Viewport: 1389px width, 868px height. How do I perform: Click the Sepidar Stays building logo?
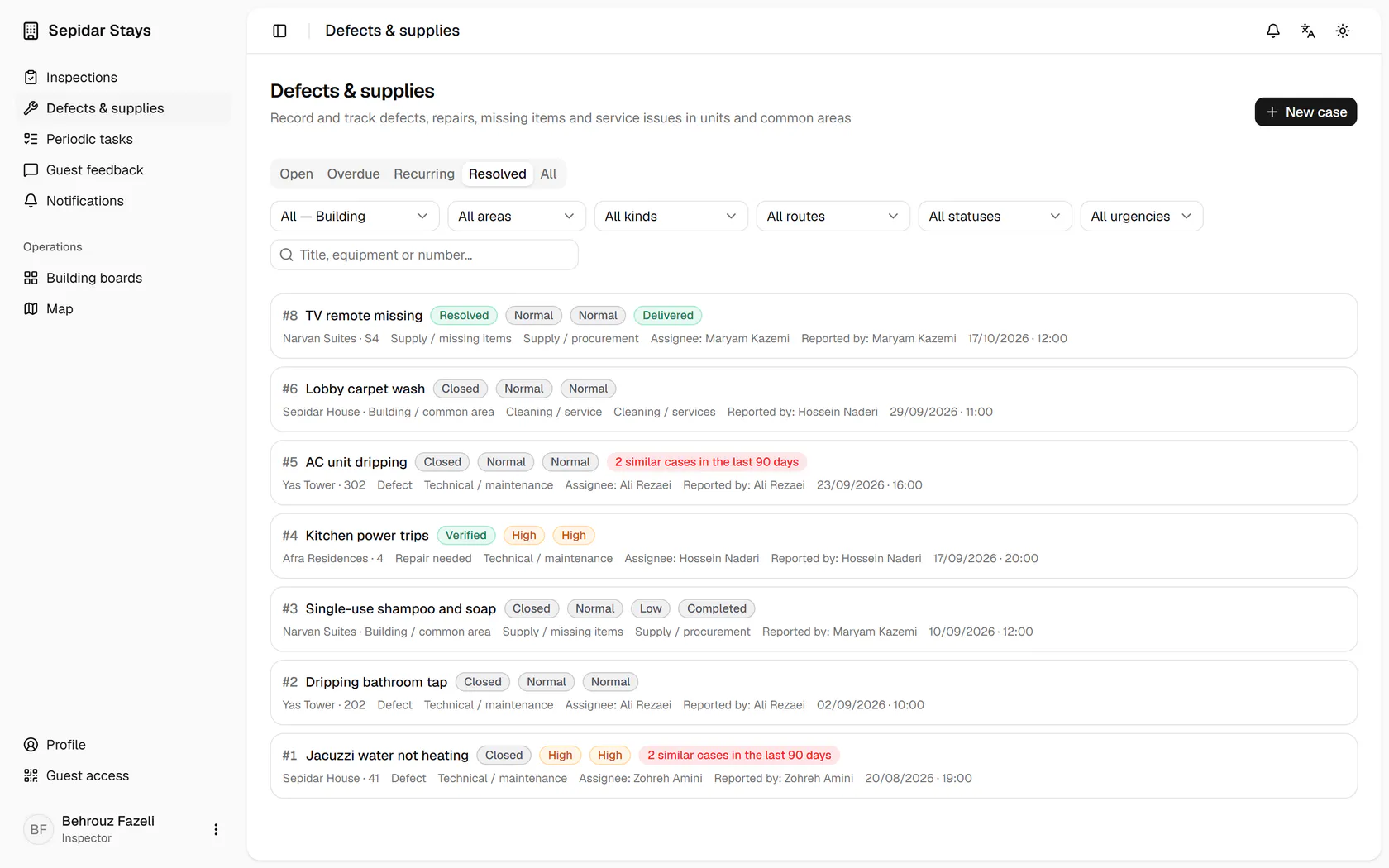[31, 31]
